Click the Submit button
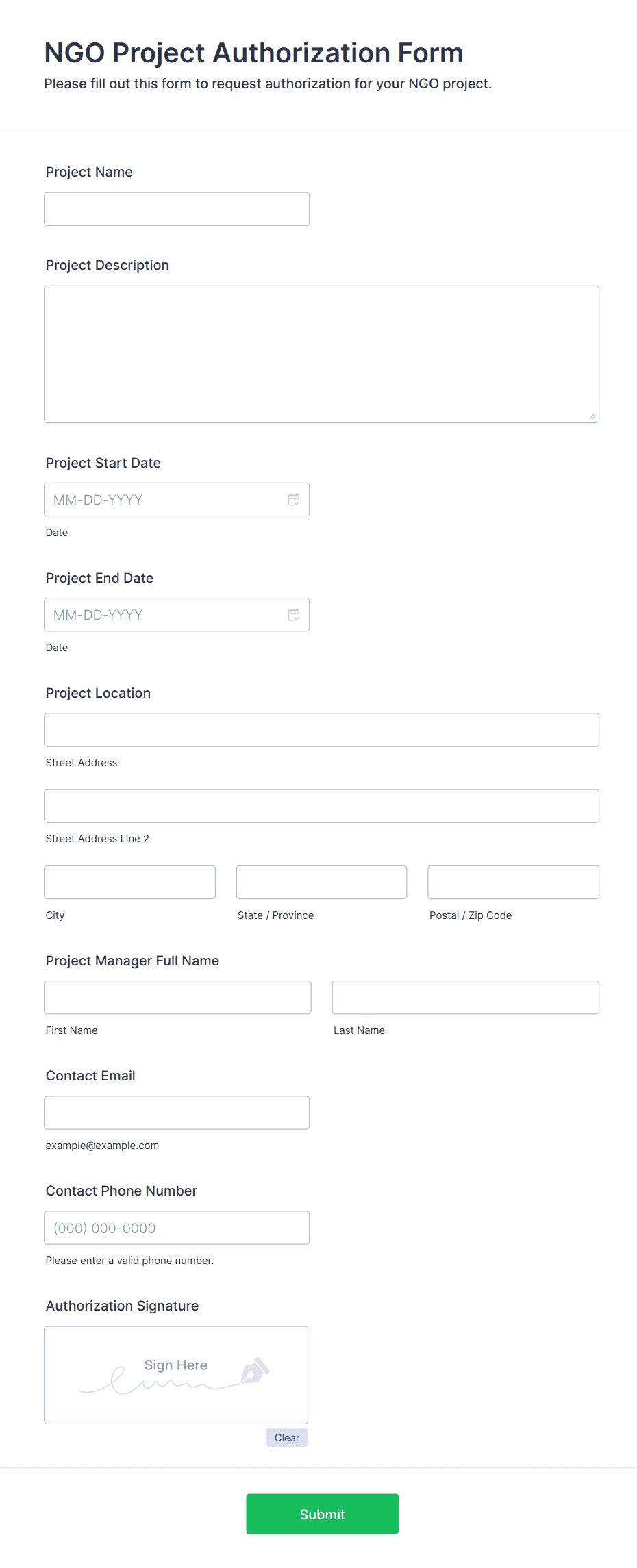Viewport: 637px width, 1568px height. (x=323, y=1514)
